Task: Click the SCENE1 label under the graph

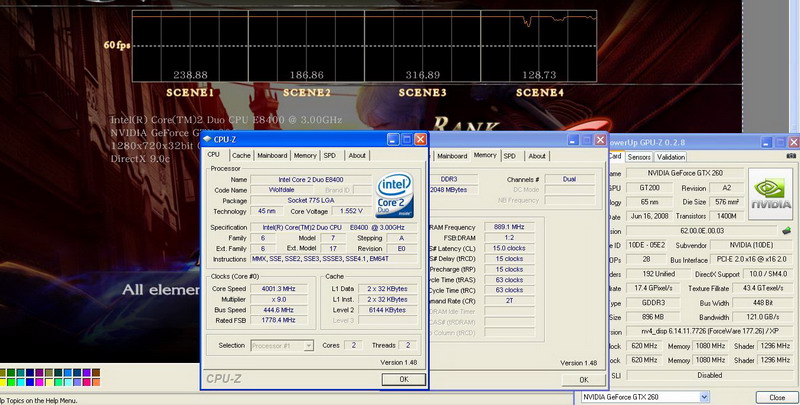Action: [190, 92]
